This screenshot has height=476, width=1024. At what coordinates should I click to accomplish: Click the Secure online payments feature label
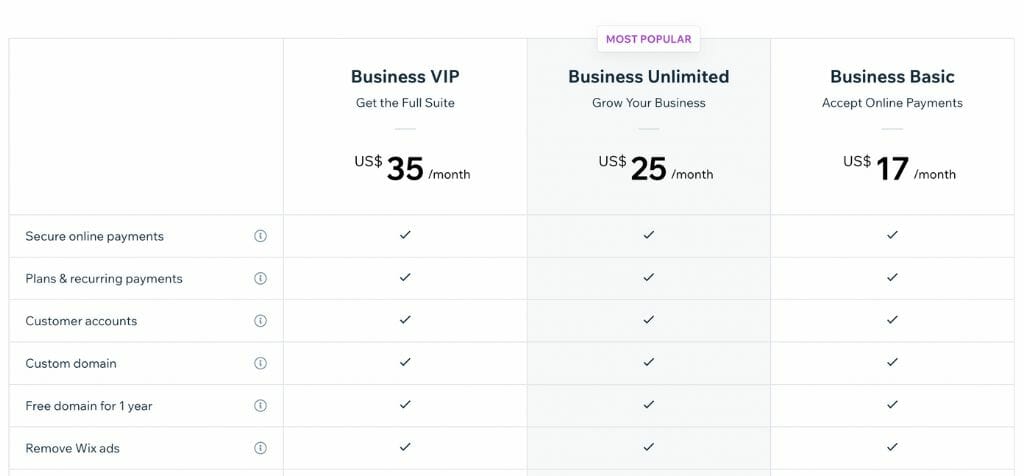click(94, 237)
